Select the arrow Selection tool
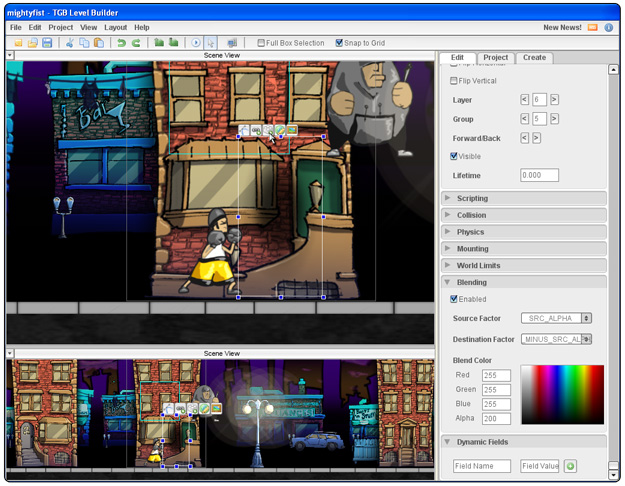Image resolution: width=625 pixels, height=486 pixels. pyautogui.click(x=210, y=43)
